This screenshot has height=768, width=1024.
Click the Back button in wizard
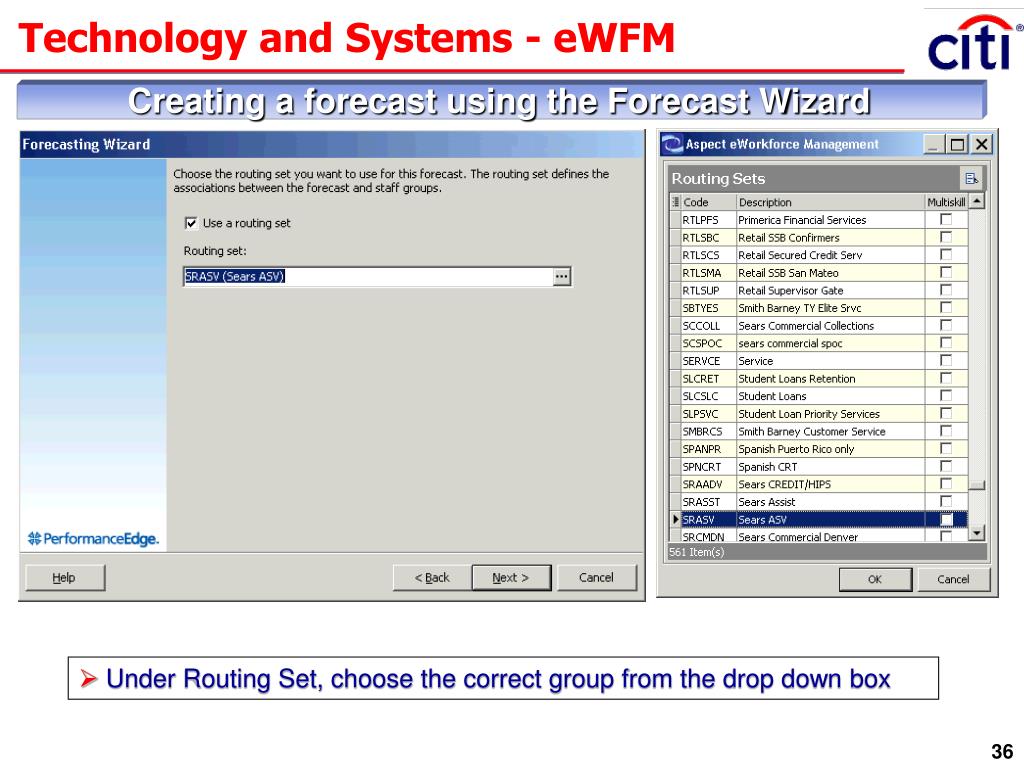coord(432,578)
